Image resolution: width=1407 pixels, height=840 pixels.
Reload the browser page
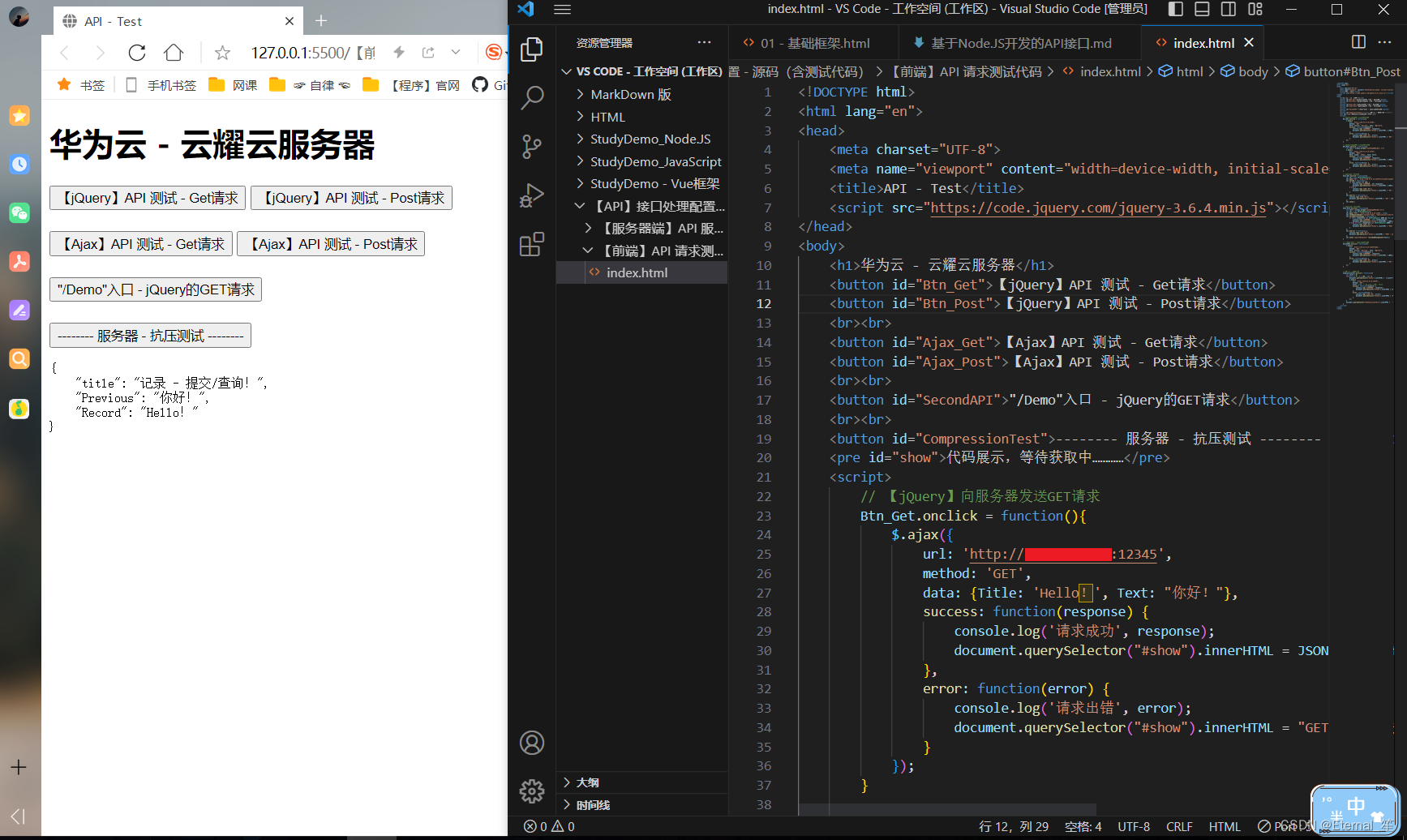137,53
